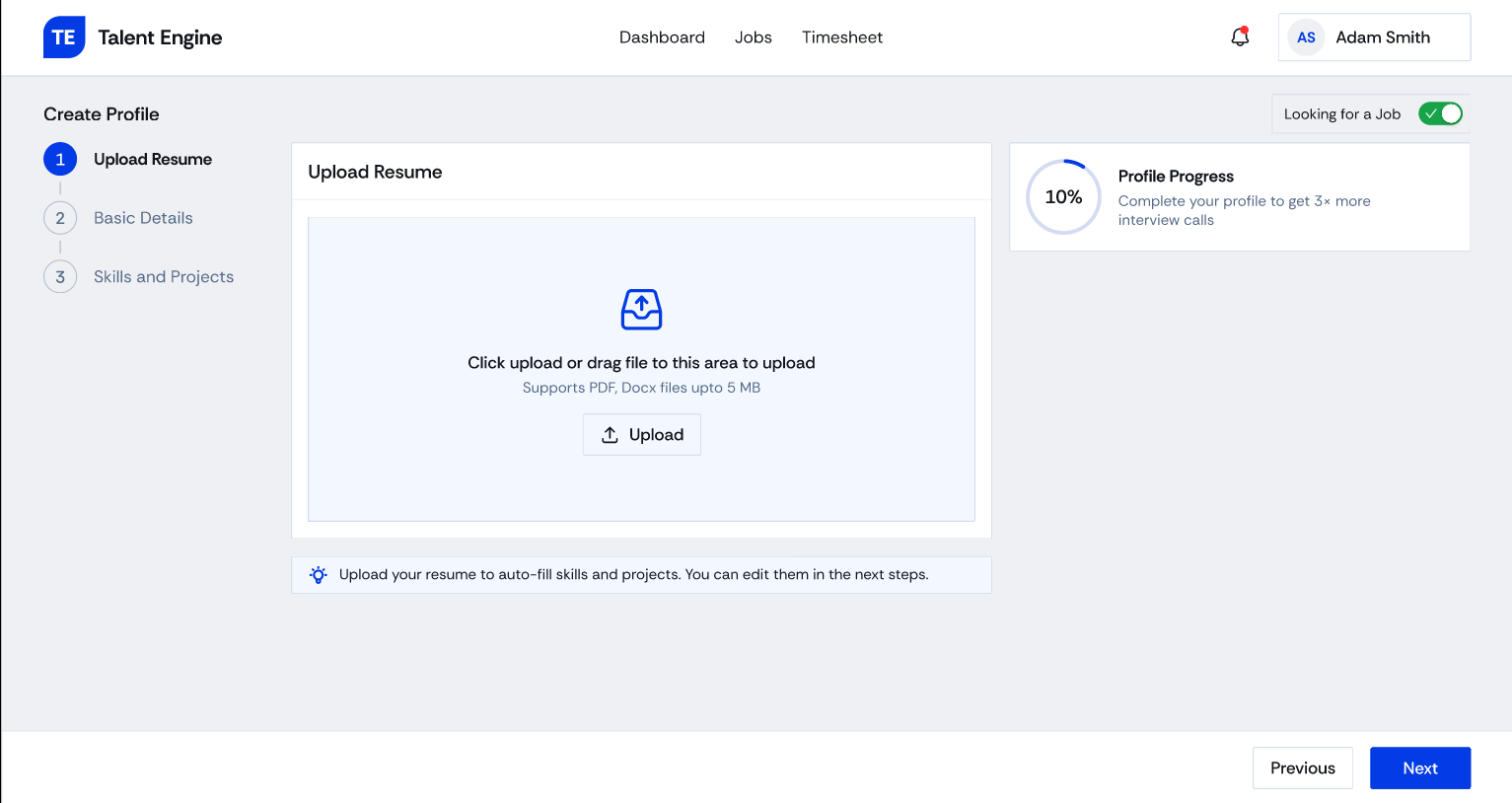Open the Dashboard menu item
The image size is (1512, 803).
click(x=662, y=37)
